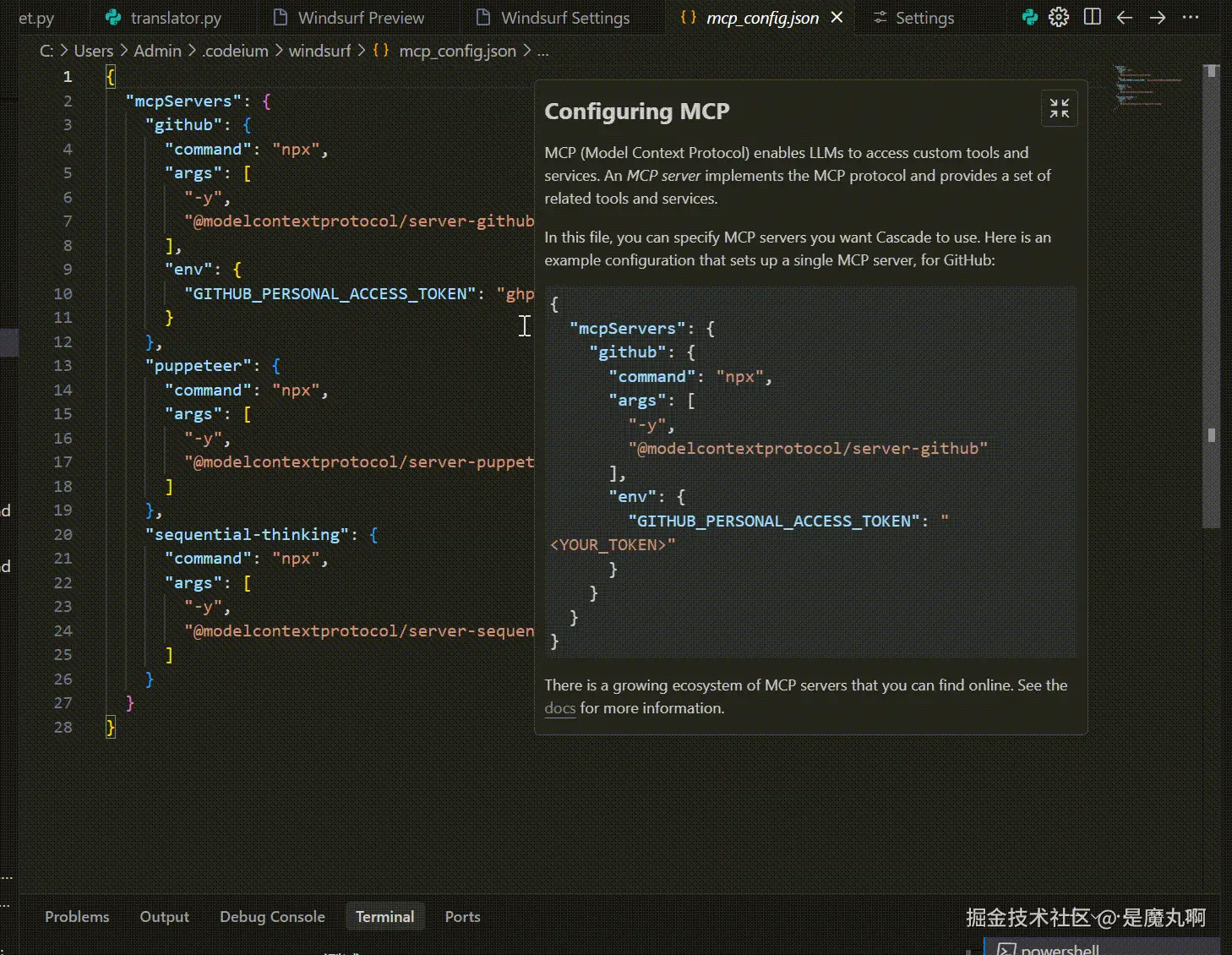Split the editor right

tap(1092, 17)
